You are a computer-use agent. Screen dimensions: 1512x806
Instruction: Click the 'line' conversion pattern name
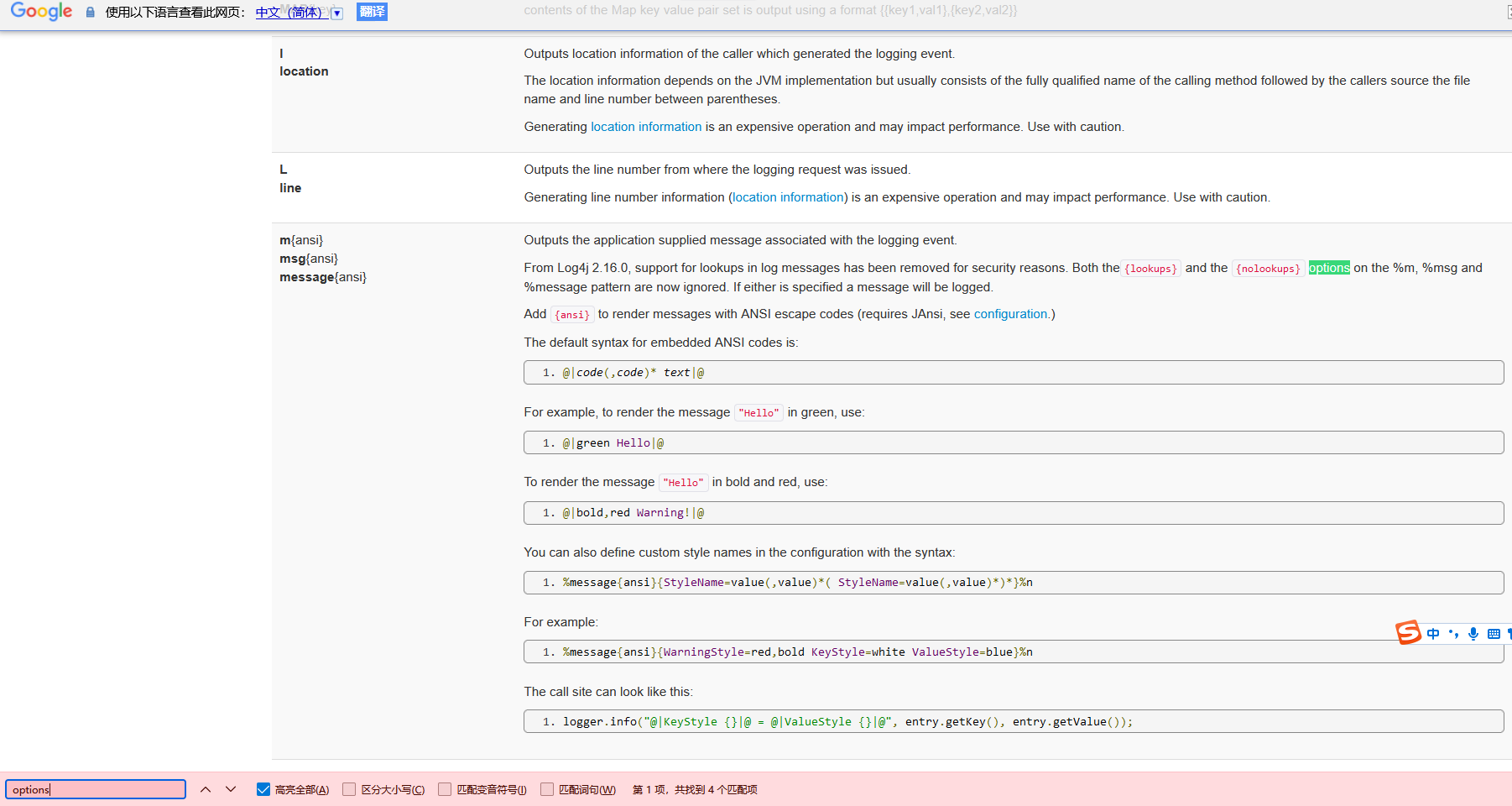click(290, 188)
